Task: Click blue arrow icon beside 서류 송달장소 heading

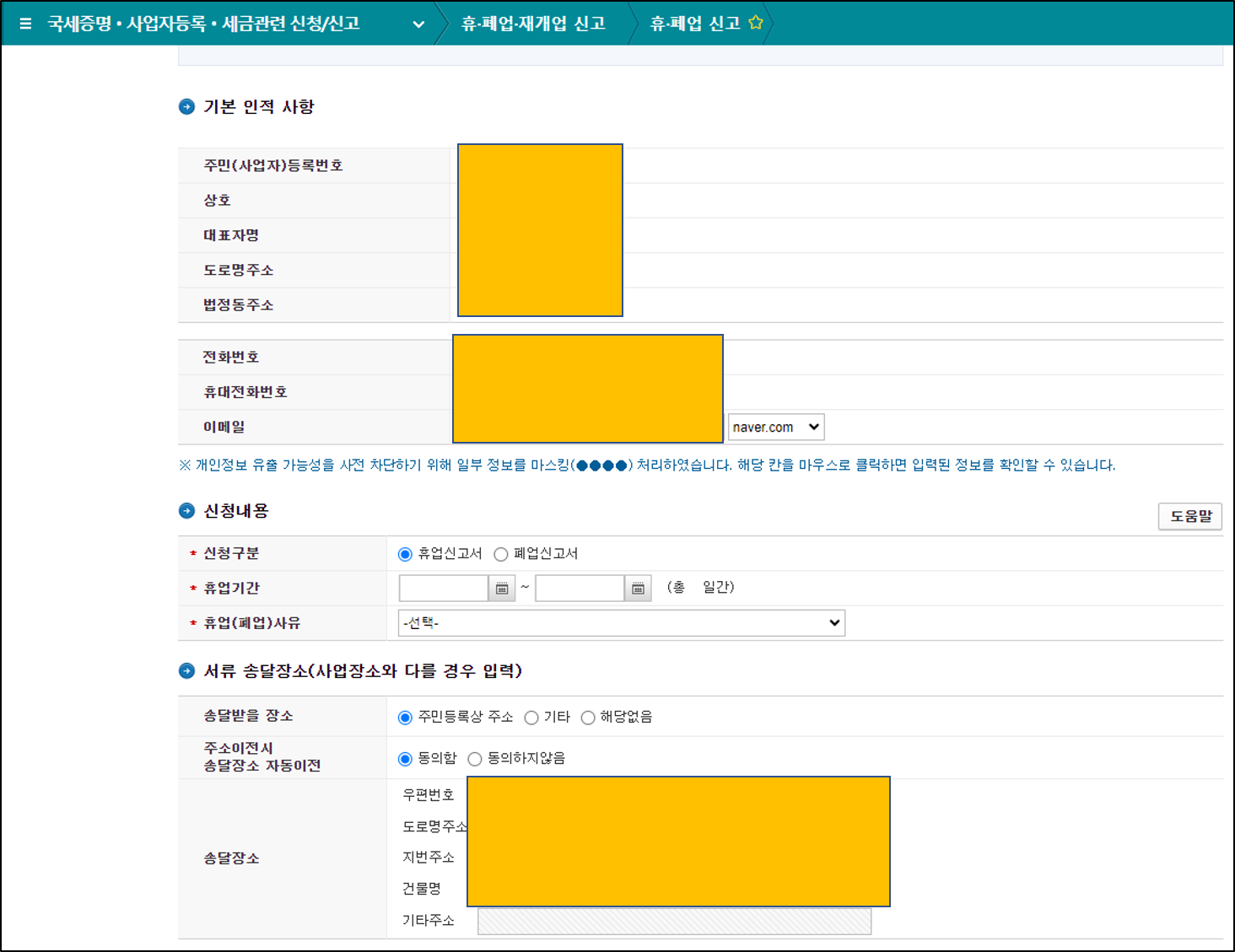Action: [x=186, y=672]
